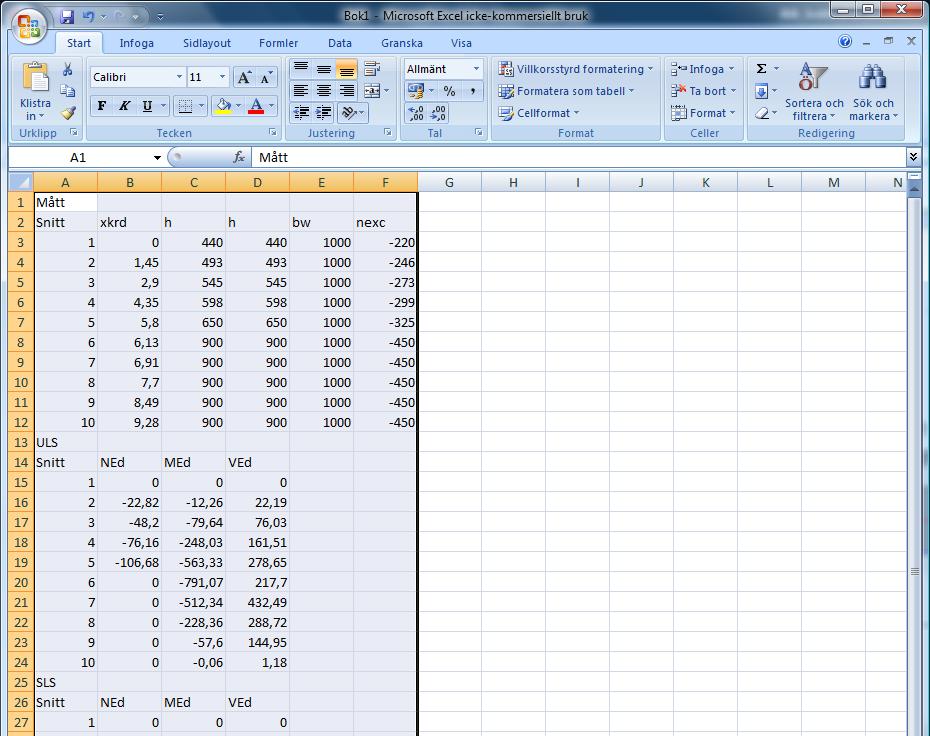
Task: Decrease the font size
Action: pos(266,77)
